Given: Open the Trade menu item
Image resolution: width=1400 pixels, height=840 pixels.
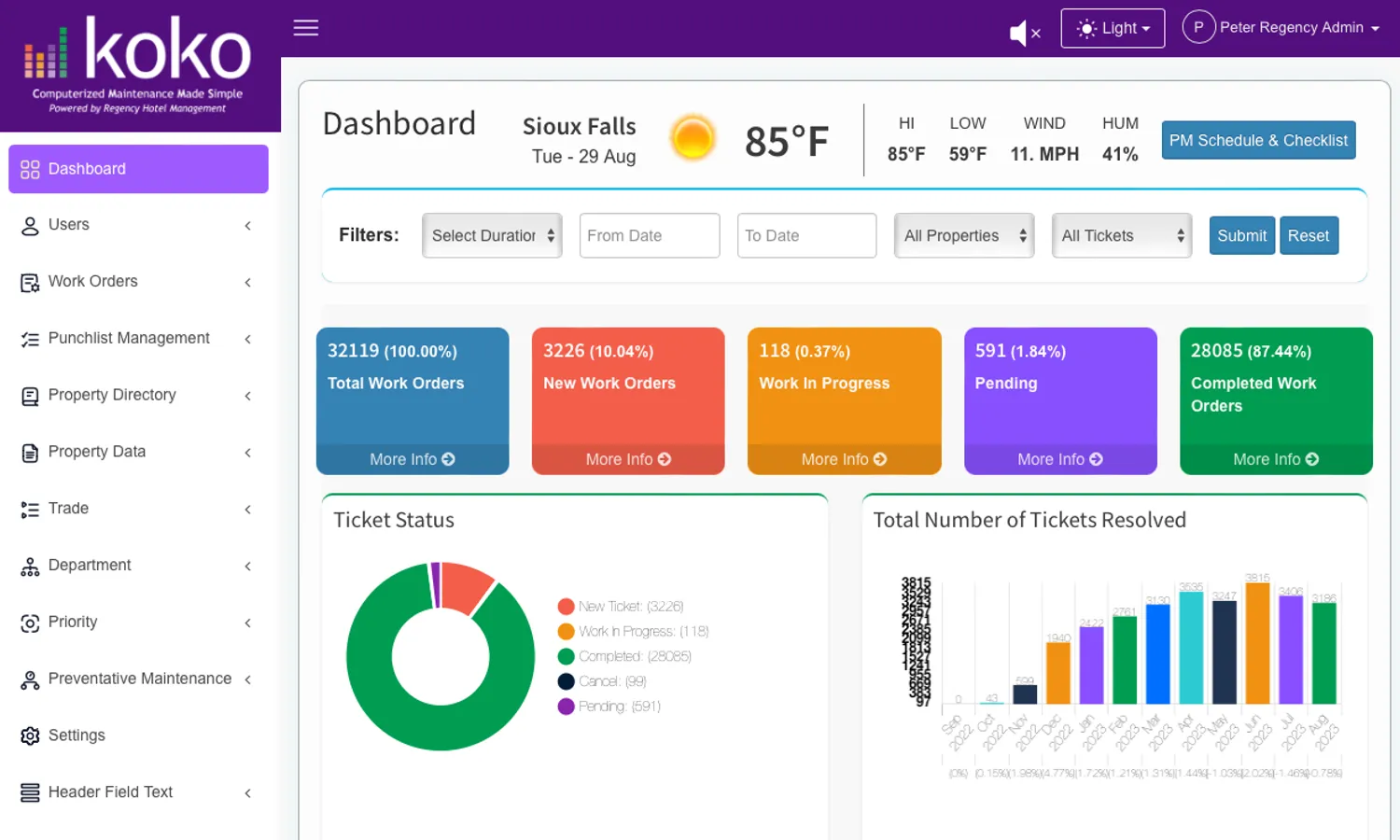Looking at the screenshot, I should click(69, 509).
